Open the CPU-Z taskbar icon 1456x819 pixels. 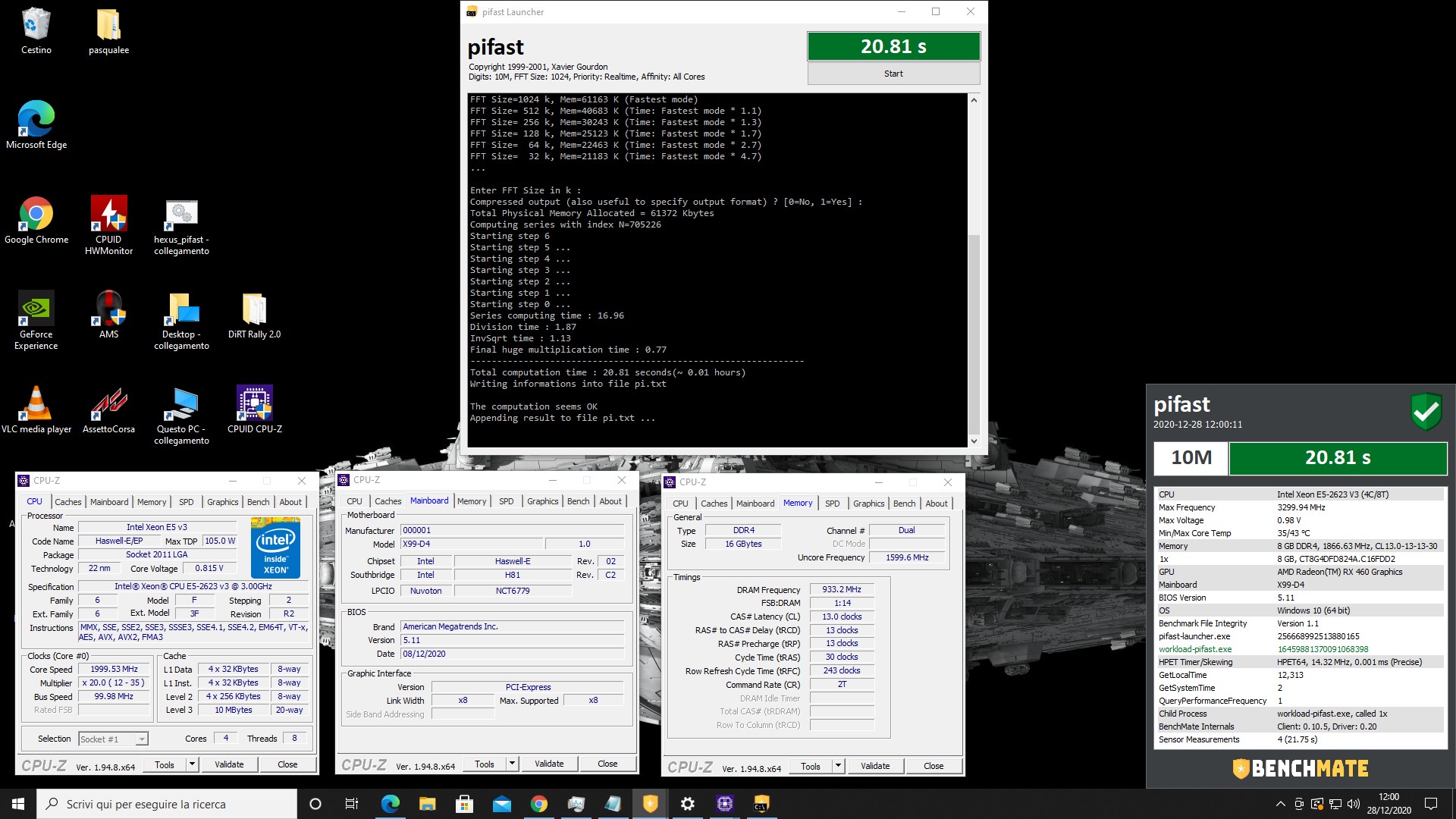pos(724,804)
